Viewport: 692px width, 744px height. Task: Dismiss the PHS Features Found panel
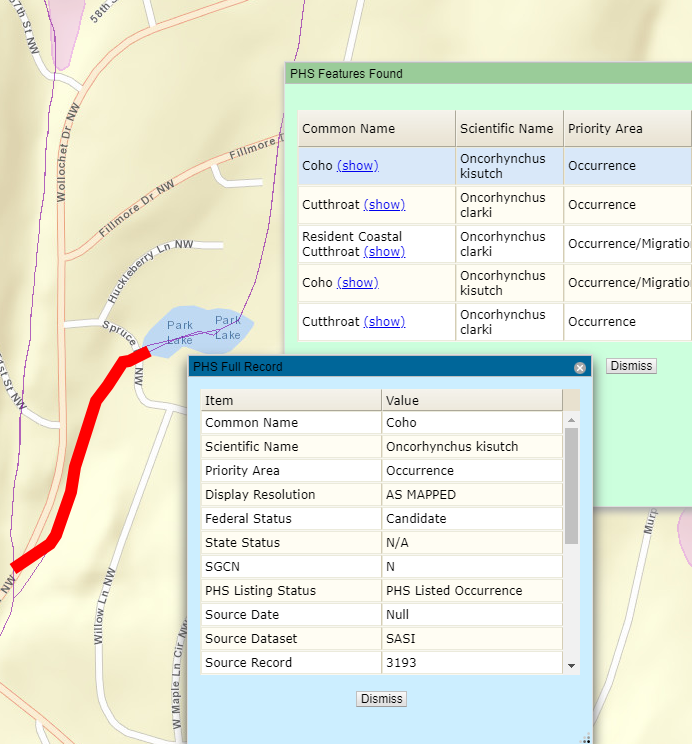(x=631, y=366)
